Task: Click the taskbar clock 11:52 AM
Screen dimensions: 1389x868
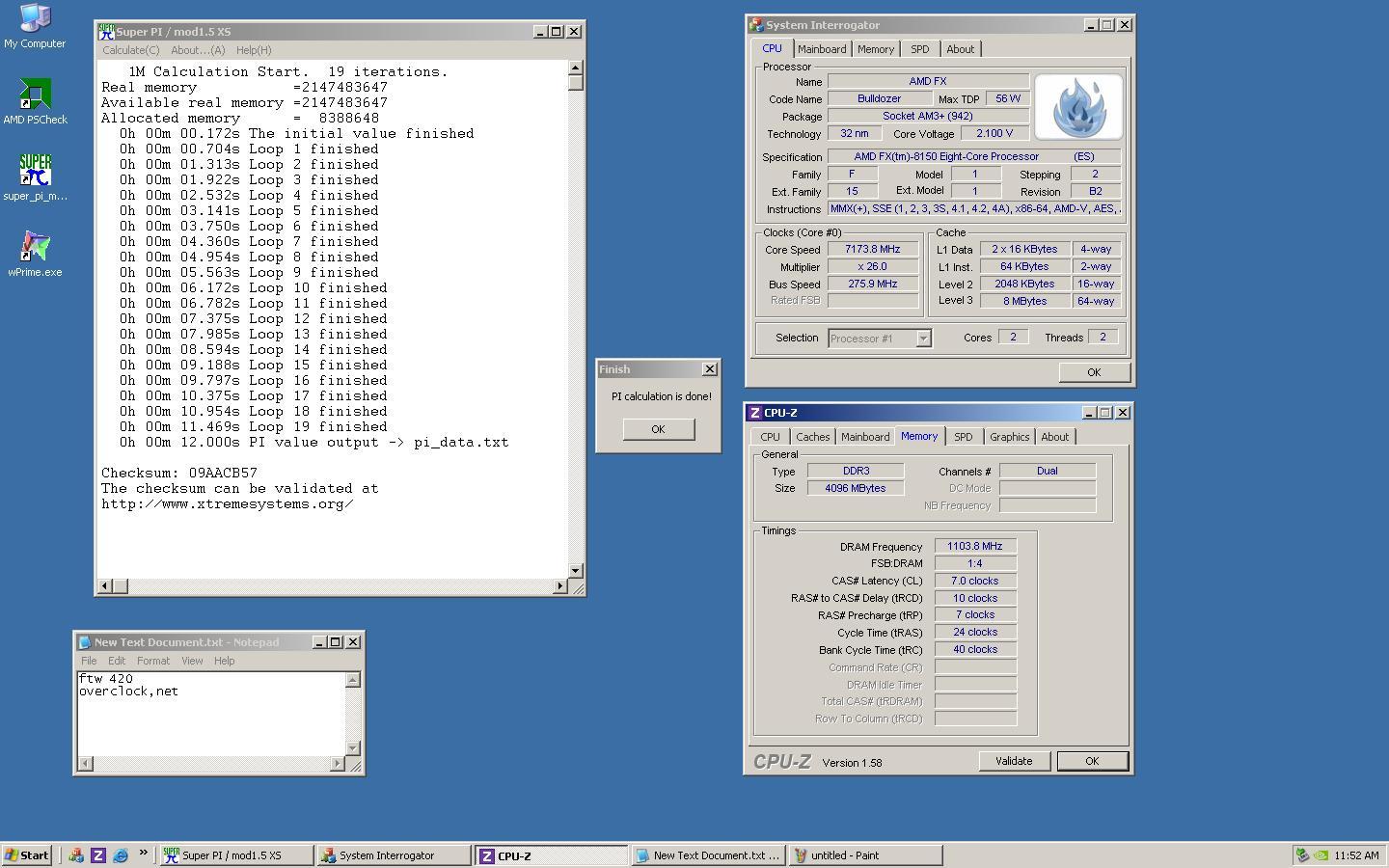Action: (1357, 855)
